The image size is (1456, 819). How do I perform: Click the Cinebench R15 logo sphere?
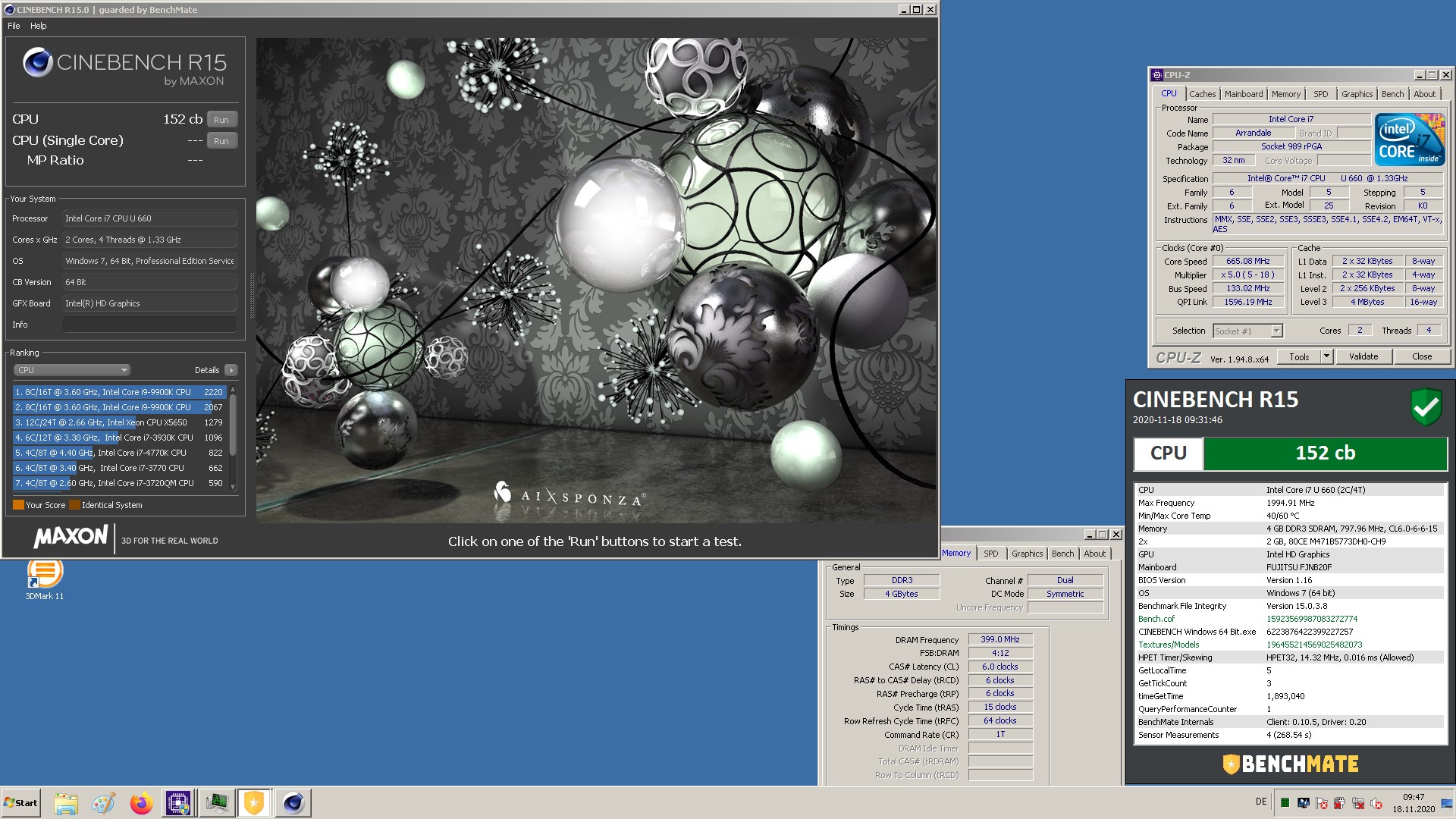[37, 63]
